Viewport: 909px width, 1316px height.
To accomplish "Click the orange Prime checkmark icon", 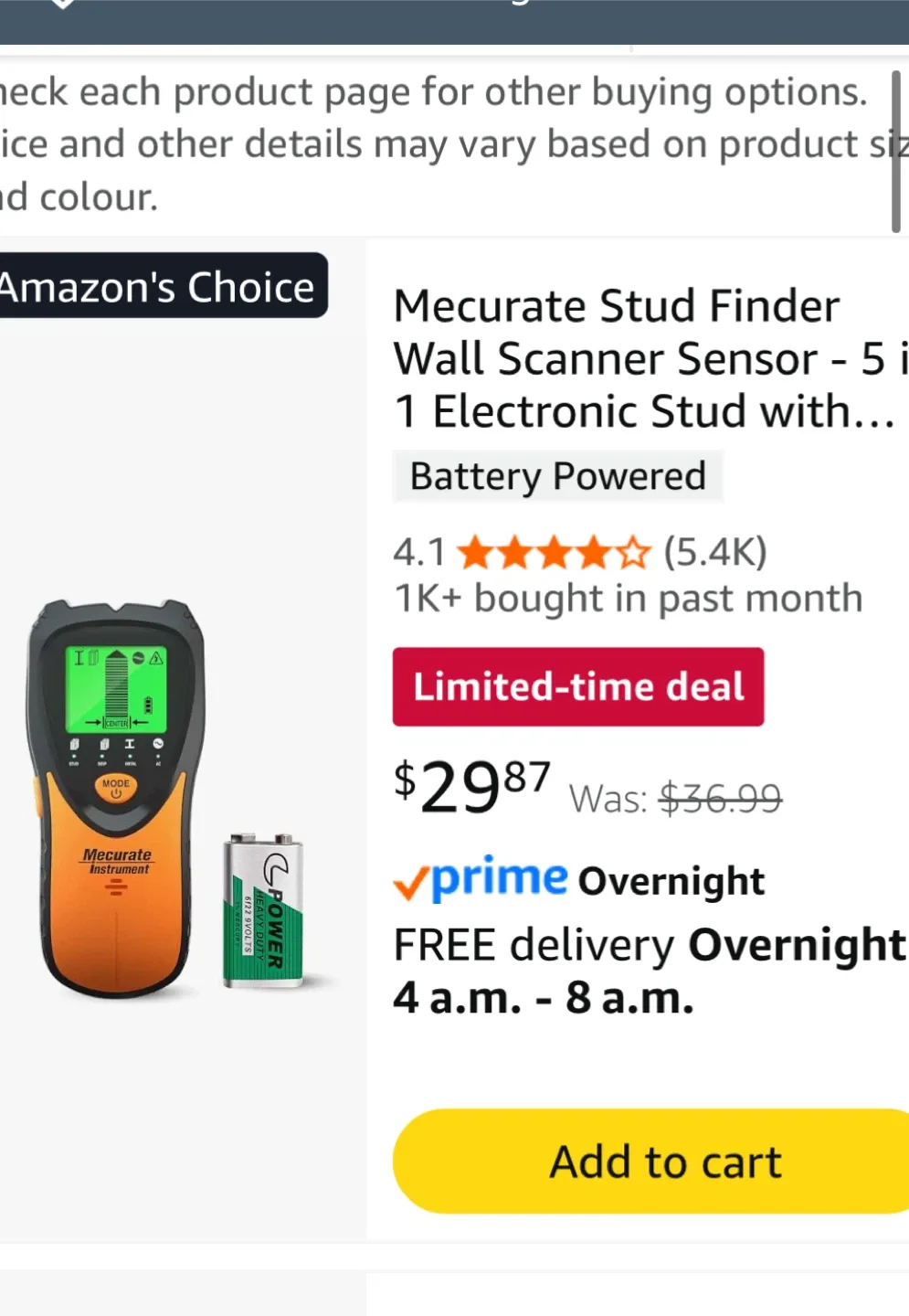I will click(414, 880).
